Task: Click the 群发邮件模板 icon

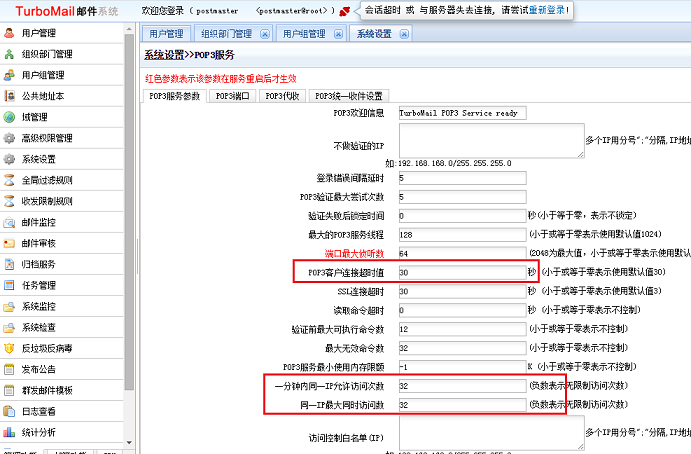Action: point(9,390)
